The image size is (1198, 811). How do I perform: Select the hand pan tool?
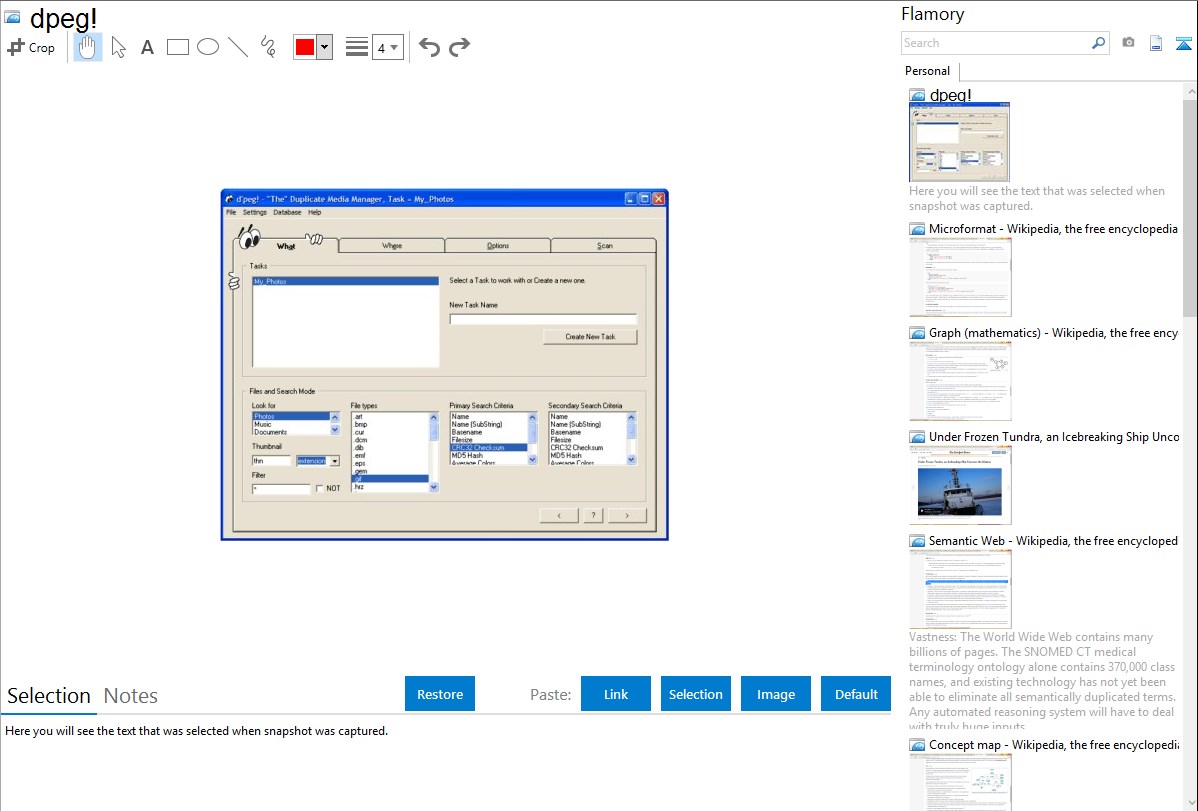click(88, 47)
